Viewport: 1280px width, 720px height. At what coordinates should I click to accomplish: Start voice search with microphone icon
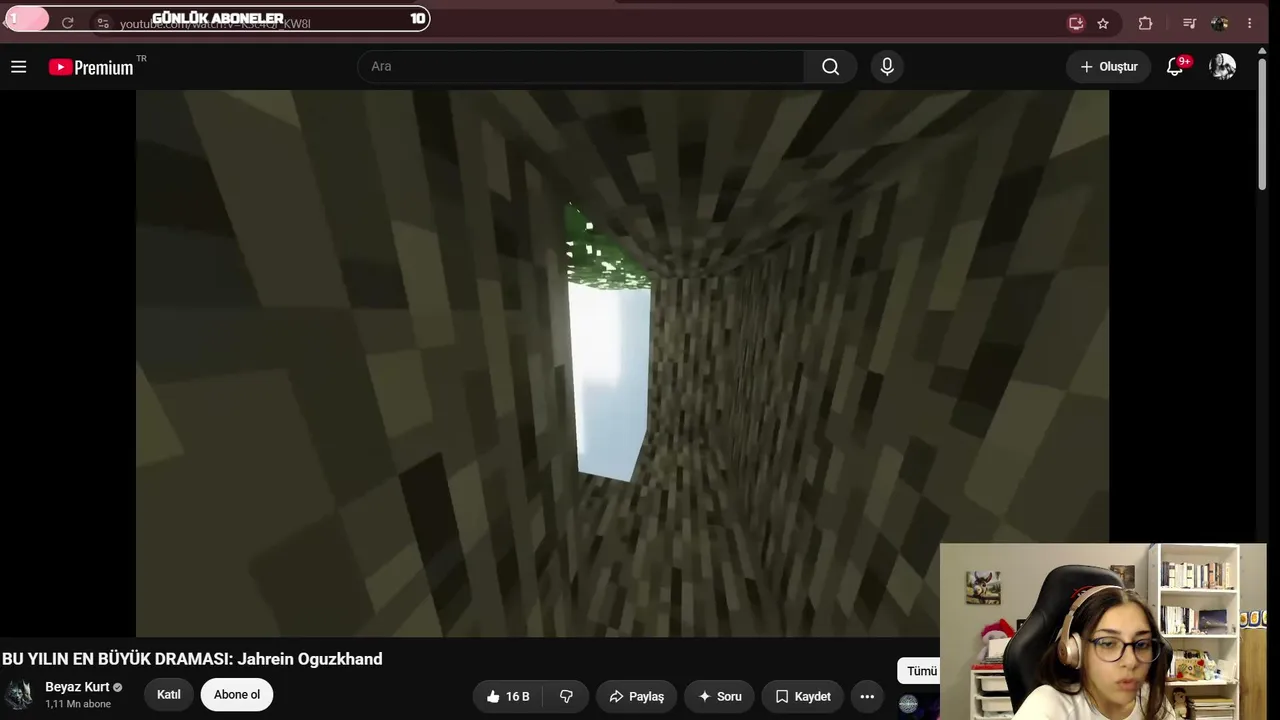[886, 67]
